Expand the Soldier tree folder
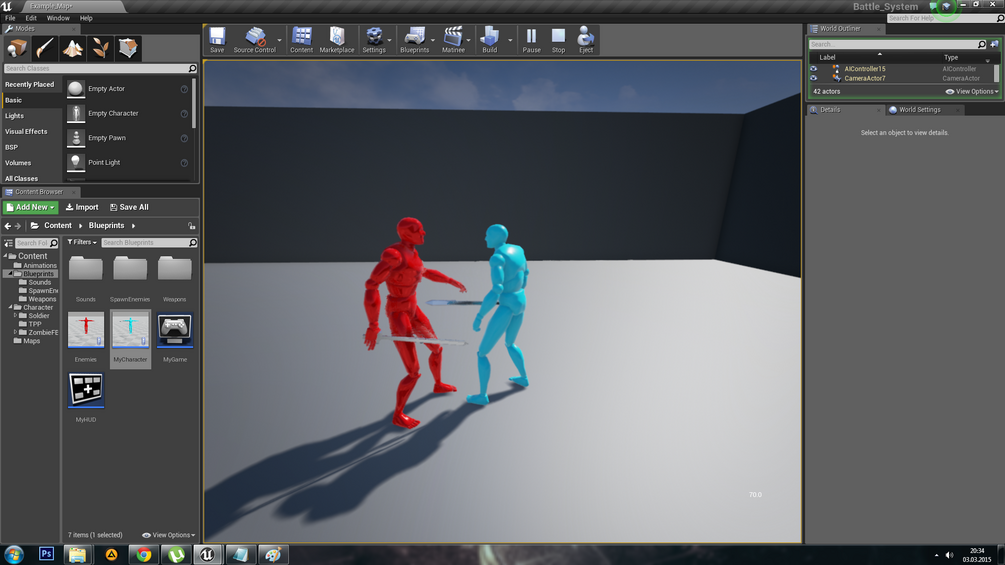This screenshot has height=565, width=1005. 15,315
